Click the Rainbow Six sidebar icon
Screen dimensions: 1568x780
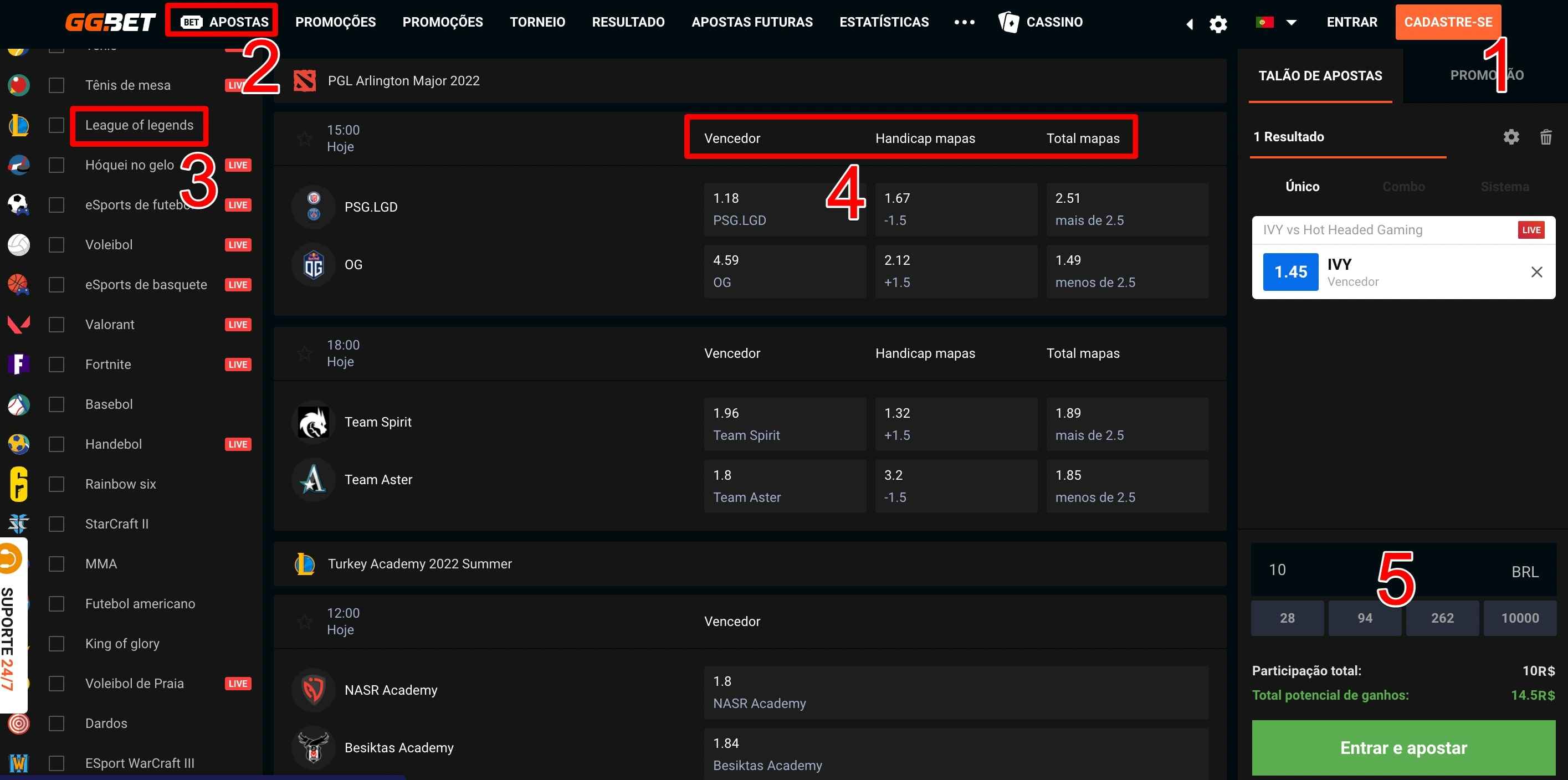pyautogui.click(x=18, y=484)
